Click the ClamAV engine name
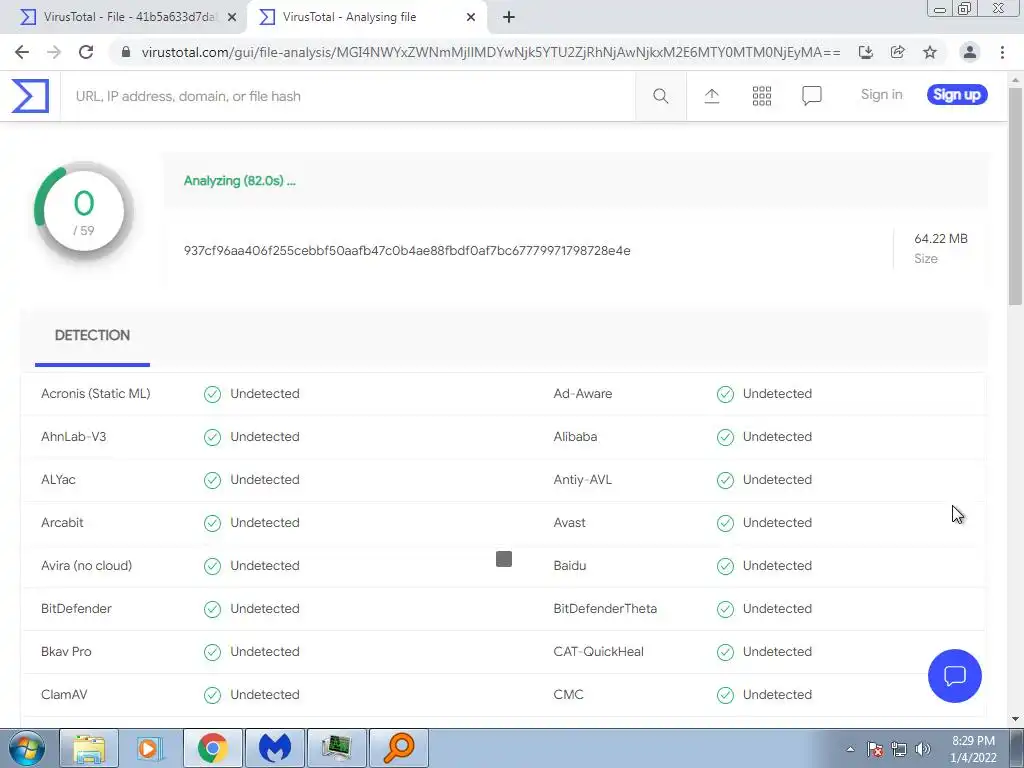This screenshot has width=1024, height=768. tap(64, 695)
